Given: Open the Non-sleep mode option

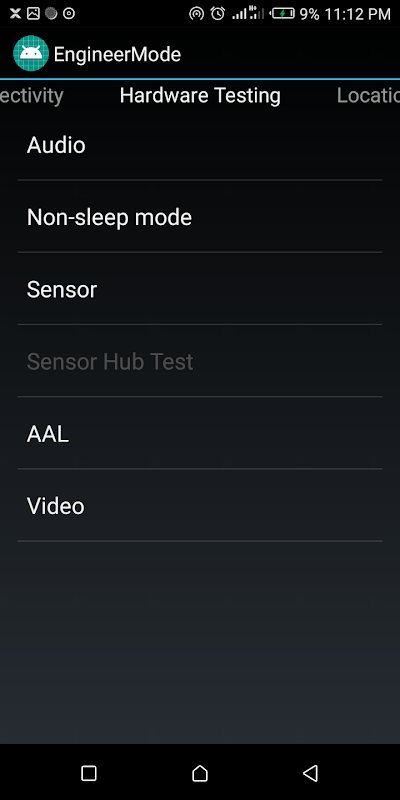Looking at the screenshot, I should point(200,217).
